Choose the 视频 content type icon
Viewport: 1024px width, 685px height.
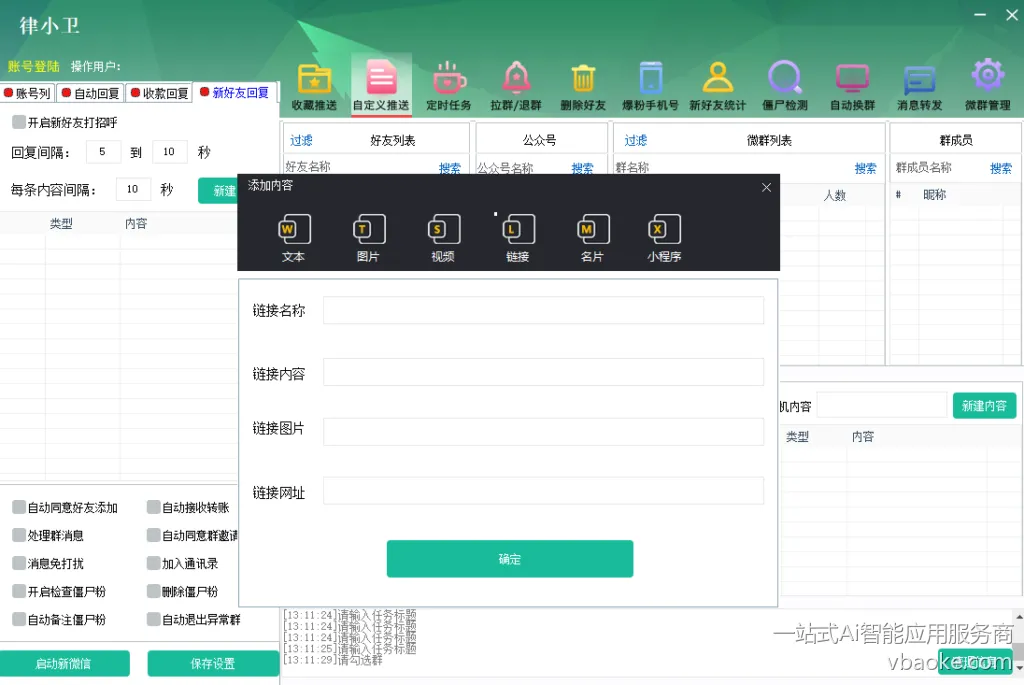pos(443,238)
